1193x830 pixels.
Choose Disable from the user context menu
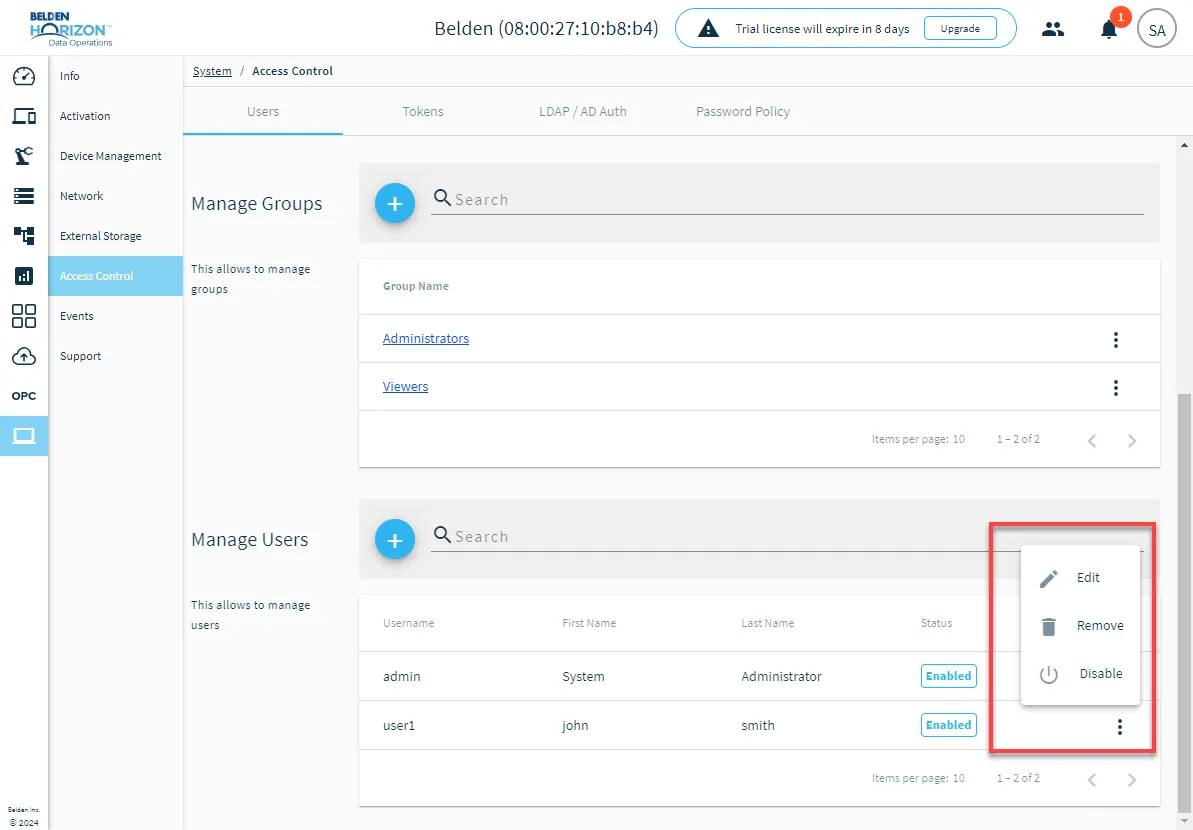1080,673
